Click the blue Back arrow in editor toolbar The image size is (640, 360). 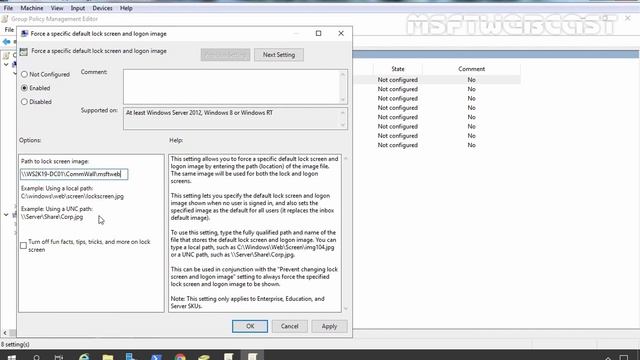pos(6,42)
